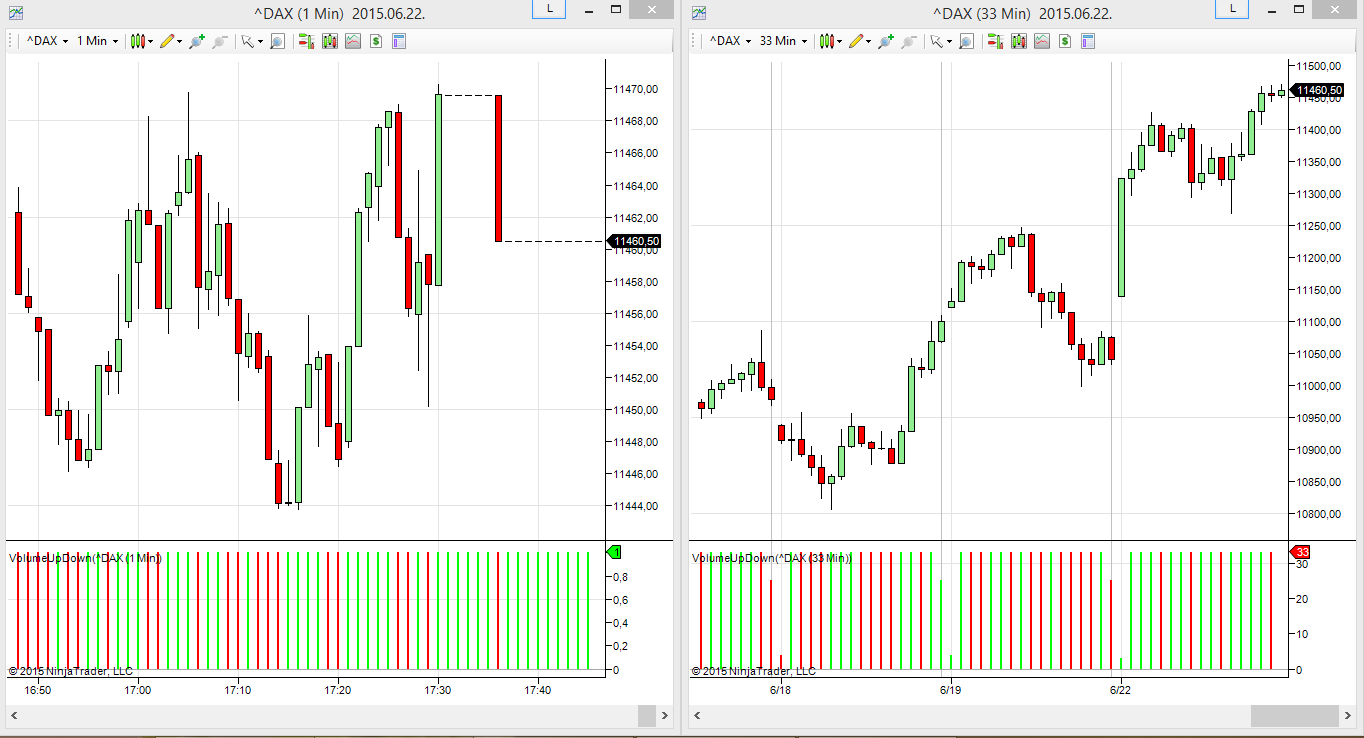The height and width of the screenshot is (738, 1364).
Task: Click the "6/22" date axis label
Action: [x=1120, y=690]
